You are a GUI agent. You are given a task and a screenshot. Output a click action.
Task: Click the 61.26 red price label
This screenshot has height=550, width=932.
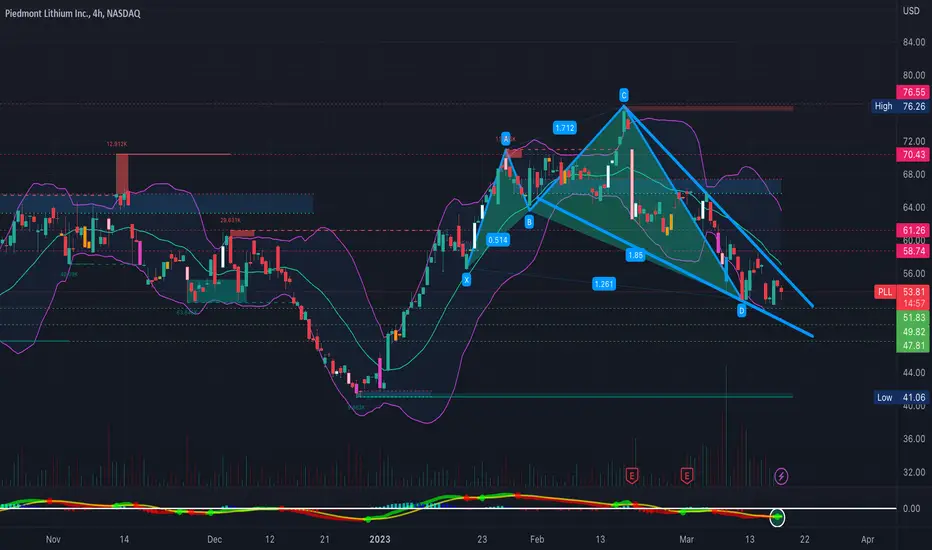(913, 230)
